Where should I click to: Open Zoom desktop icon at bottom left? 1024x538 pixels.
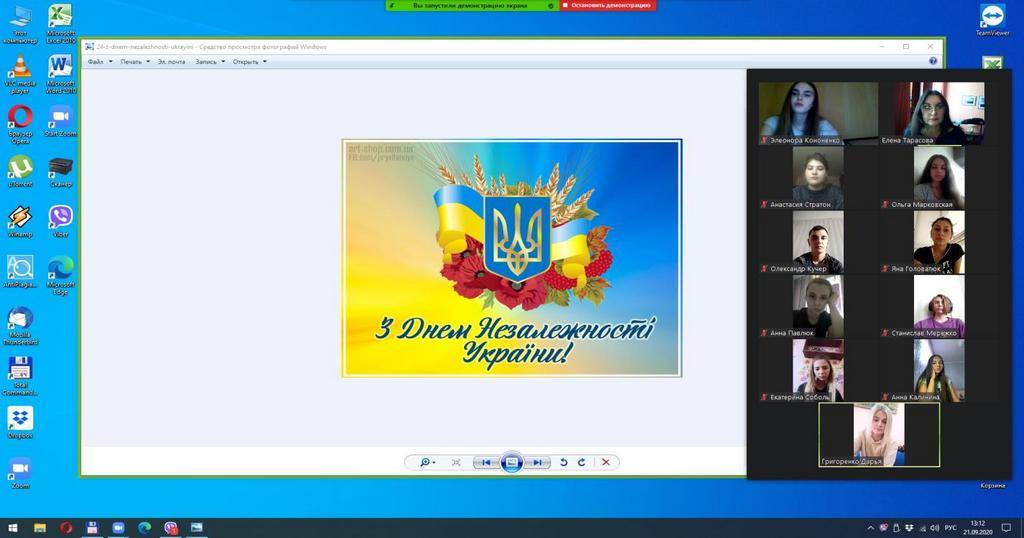coord(20,473)
